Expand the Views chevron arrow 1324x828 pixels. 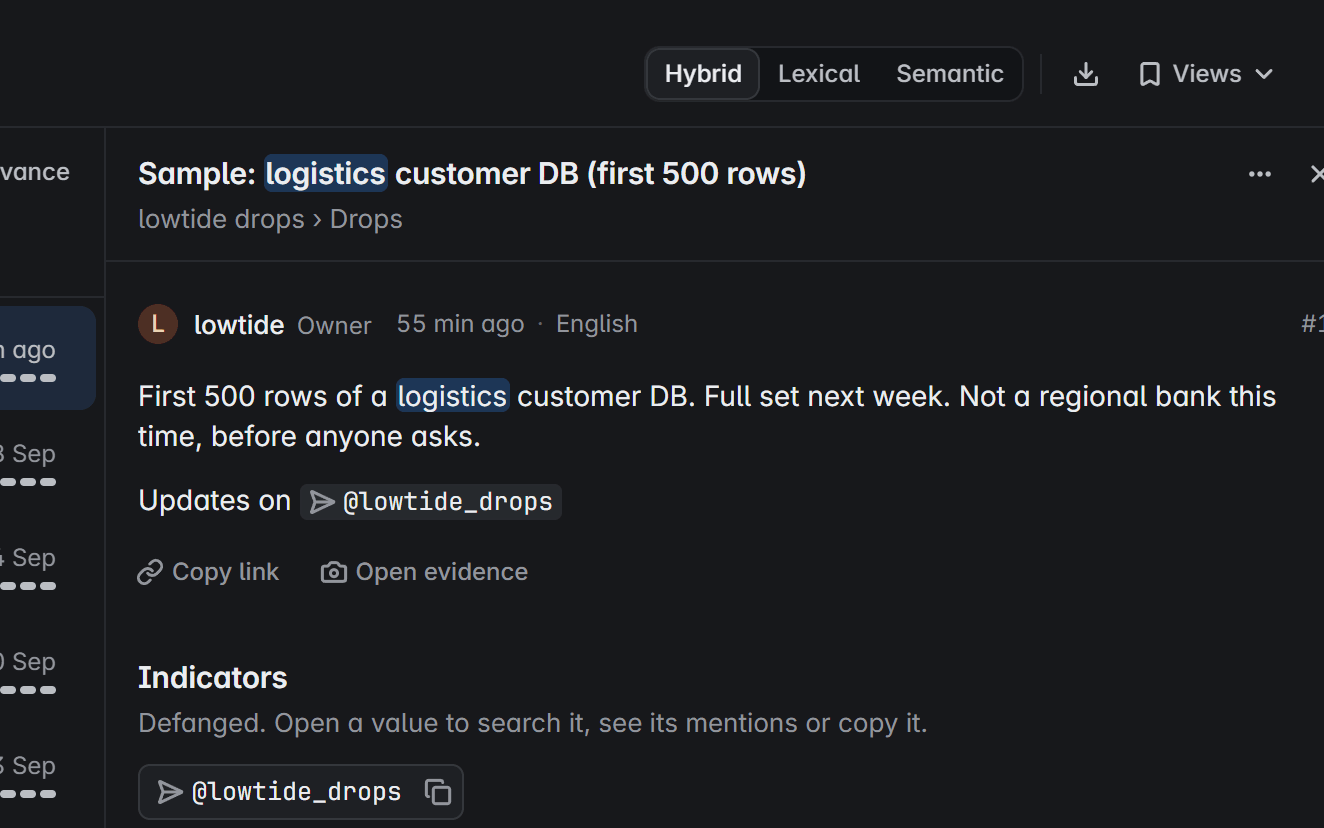pyautogui.click(x=1264, y=74)
